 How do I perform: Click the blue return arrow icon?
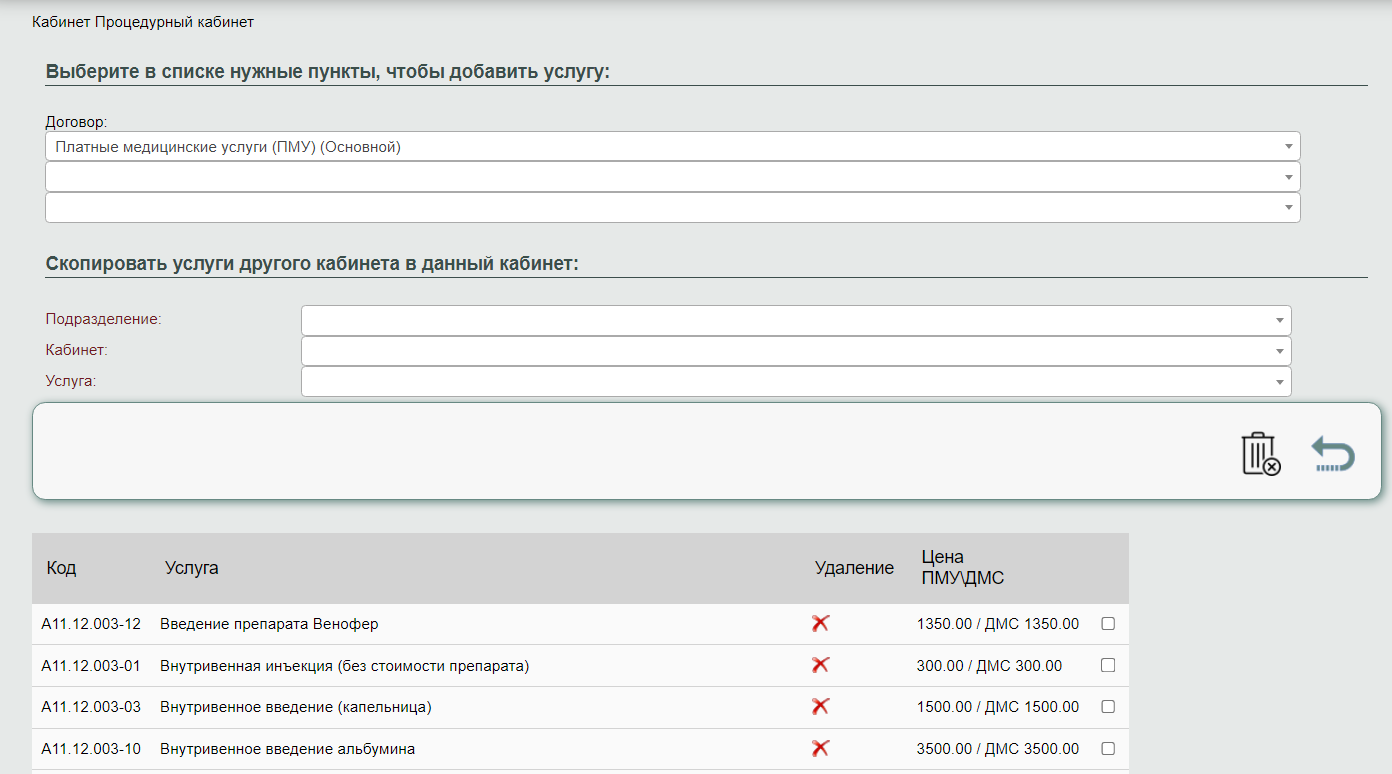tap(1333, 454)
